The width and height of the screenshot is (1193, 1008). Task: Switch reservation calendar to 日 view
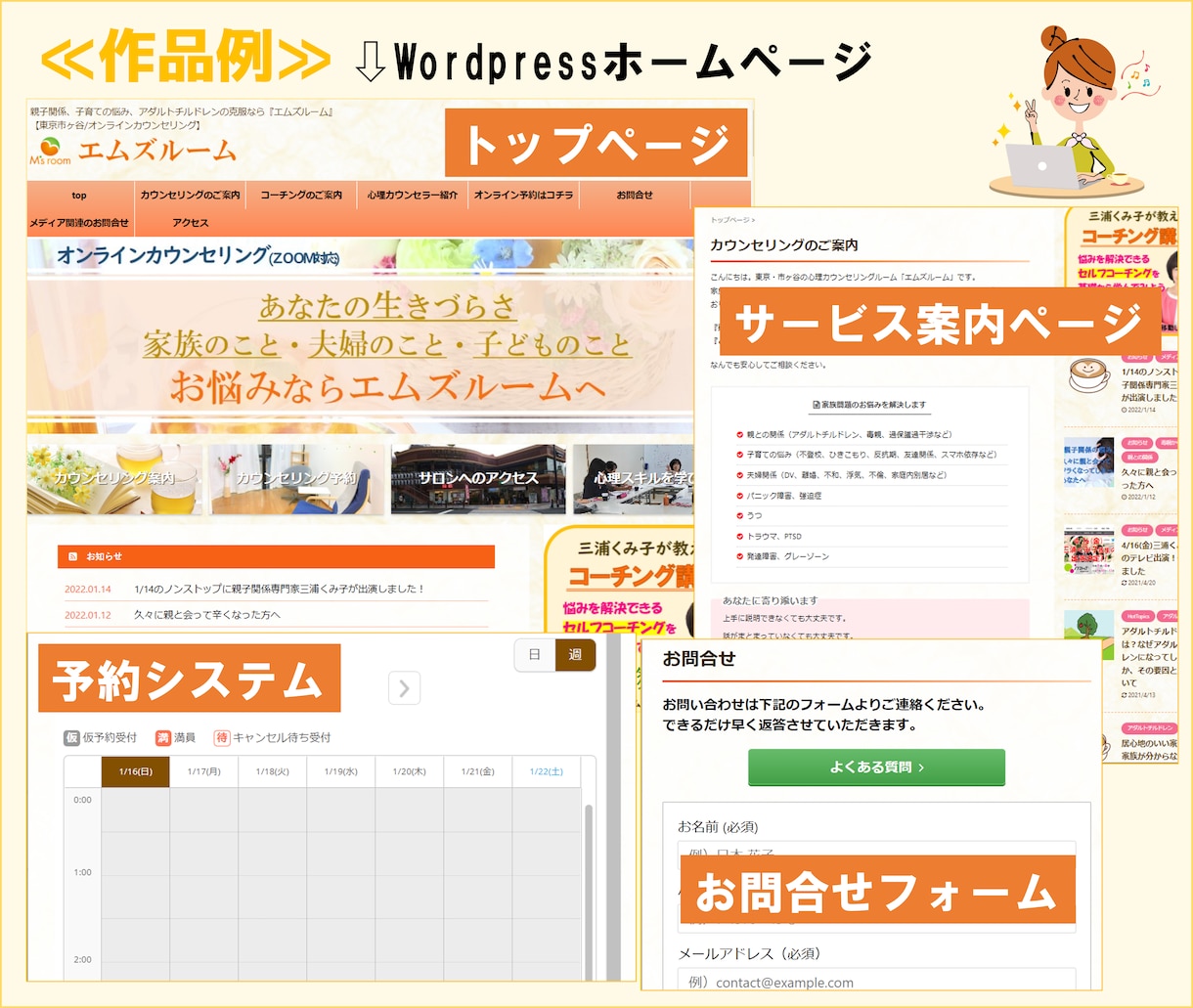[535, 655]
